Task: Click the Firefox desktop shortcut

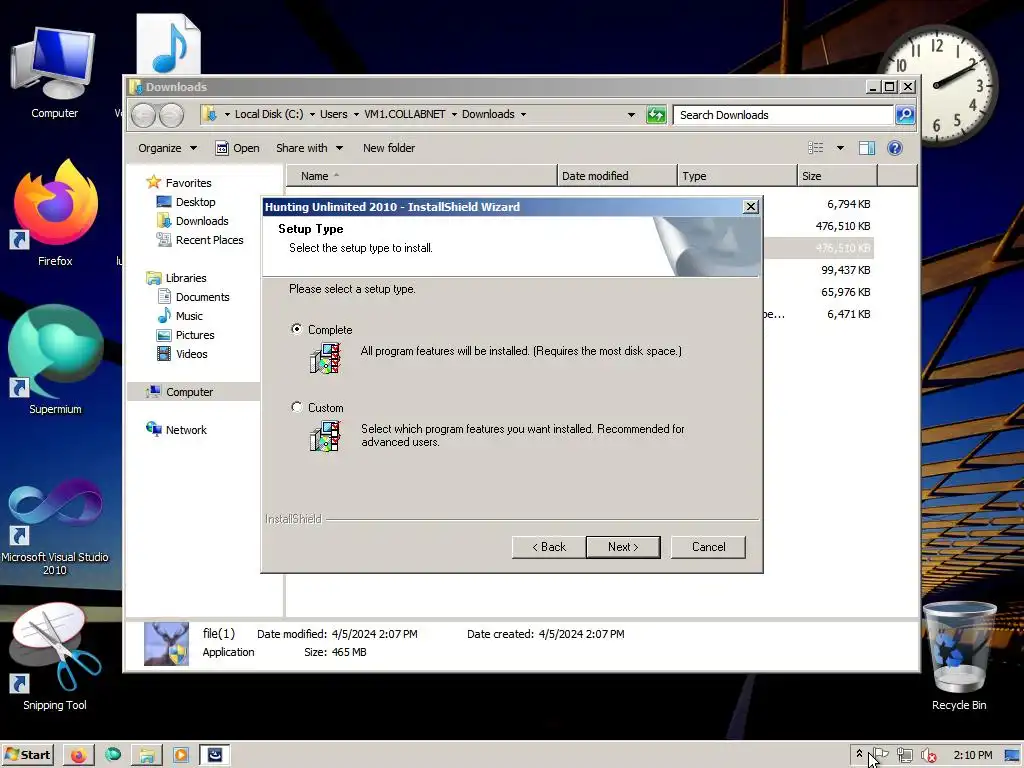Action: pyautogui.click(x=55, y=214)
